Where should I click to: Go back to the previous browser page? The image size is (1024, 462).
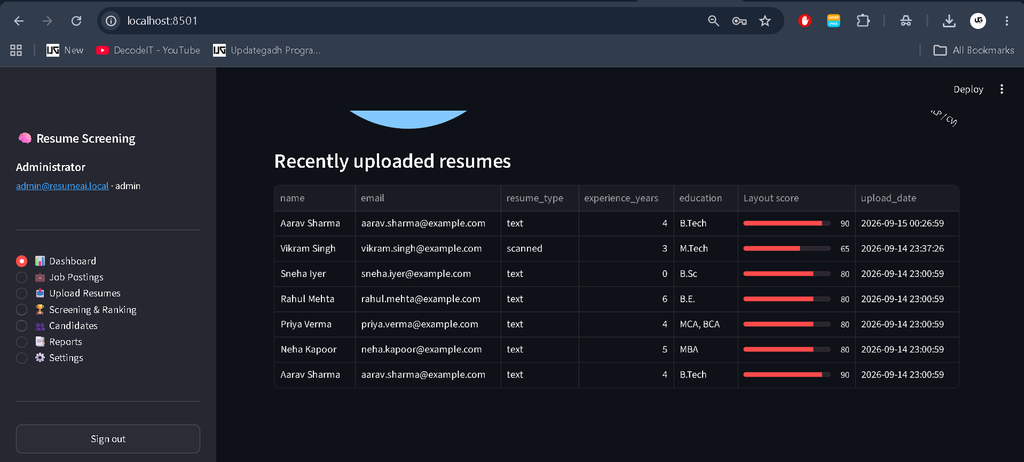tap(19, 21)
